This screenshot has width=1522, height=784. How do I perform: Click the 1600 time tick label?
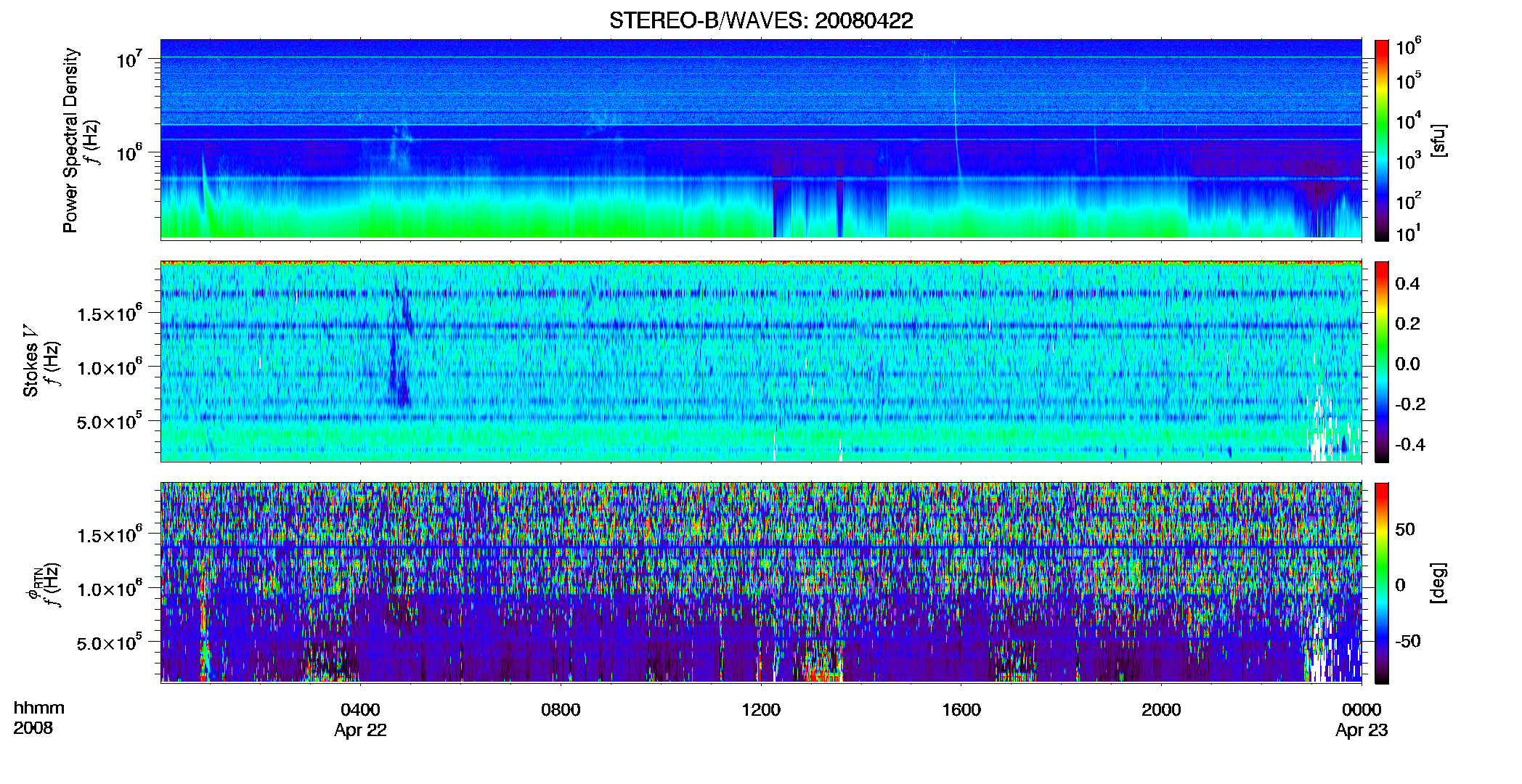[x=961, y=709]
